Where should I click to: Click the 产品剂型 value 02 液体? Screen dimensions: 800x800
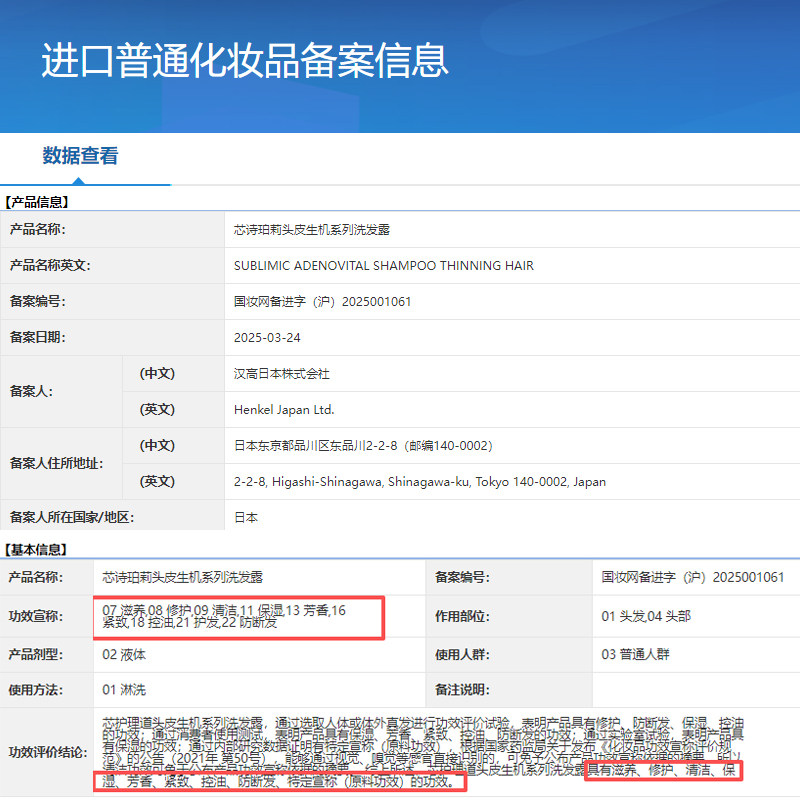pos(124,655)
